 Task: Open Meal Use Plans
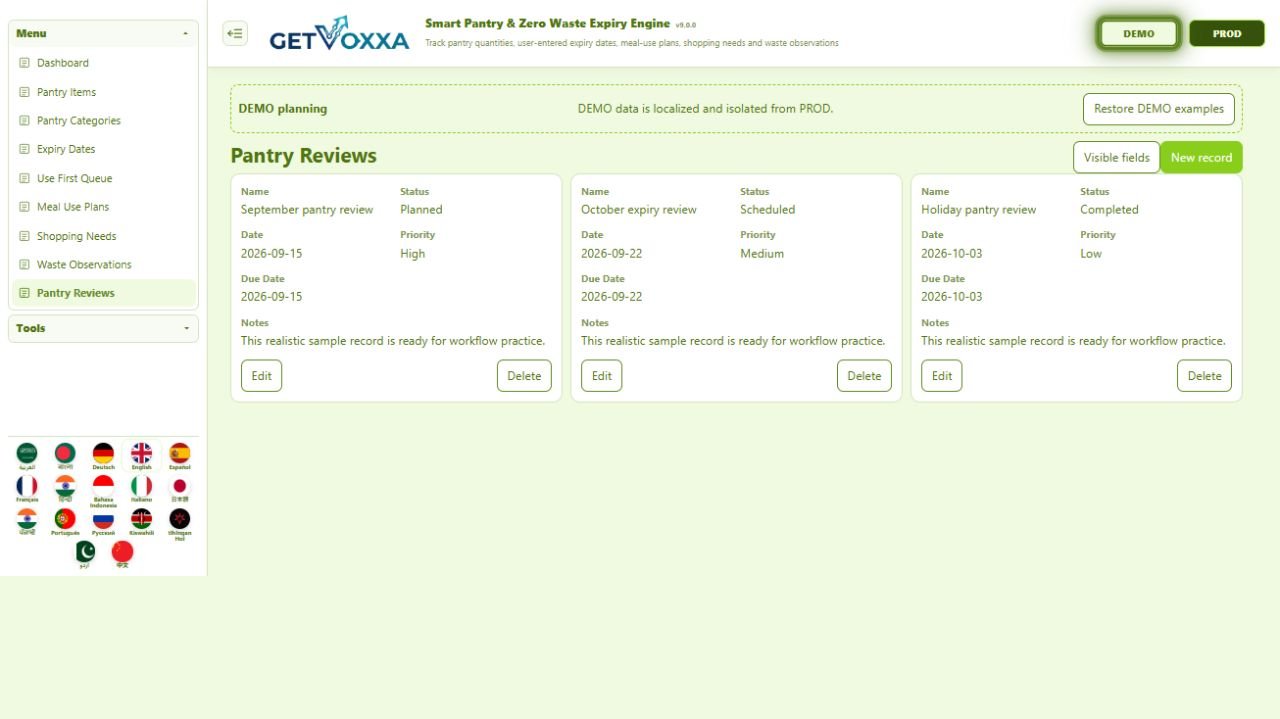click(103, 207)
